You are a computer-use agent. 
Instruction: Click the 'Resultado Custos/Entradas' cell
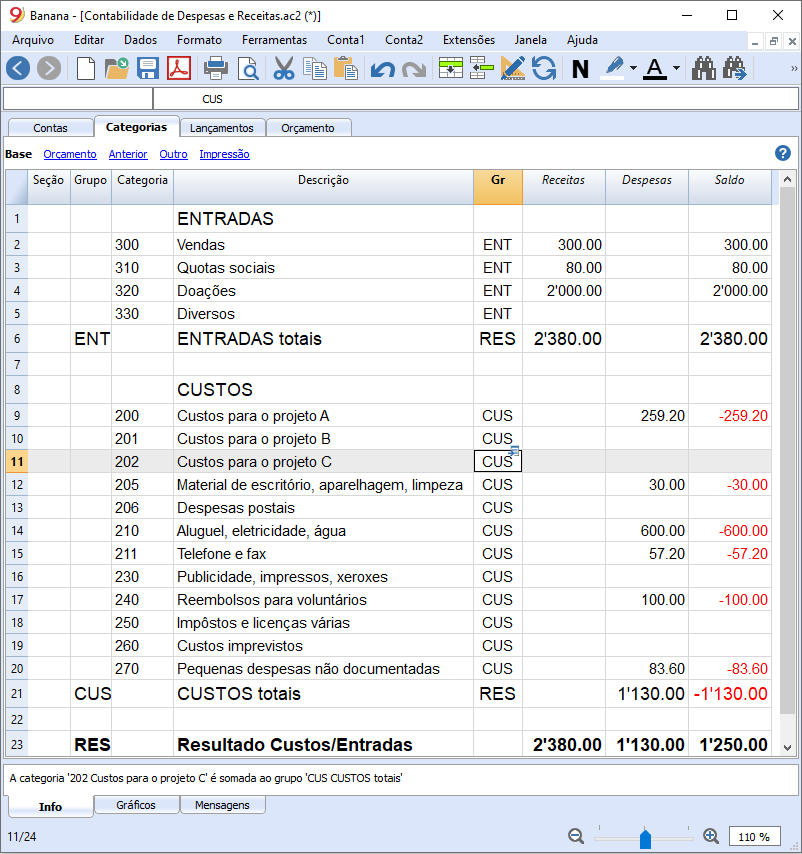(323, 744)
